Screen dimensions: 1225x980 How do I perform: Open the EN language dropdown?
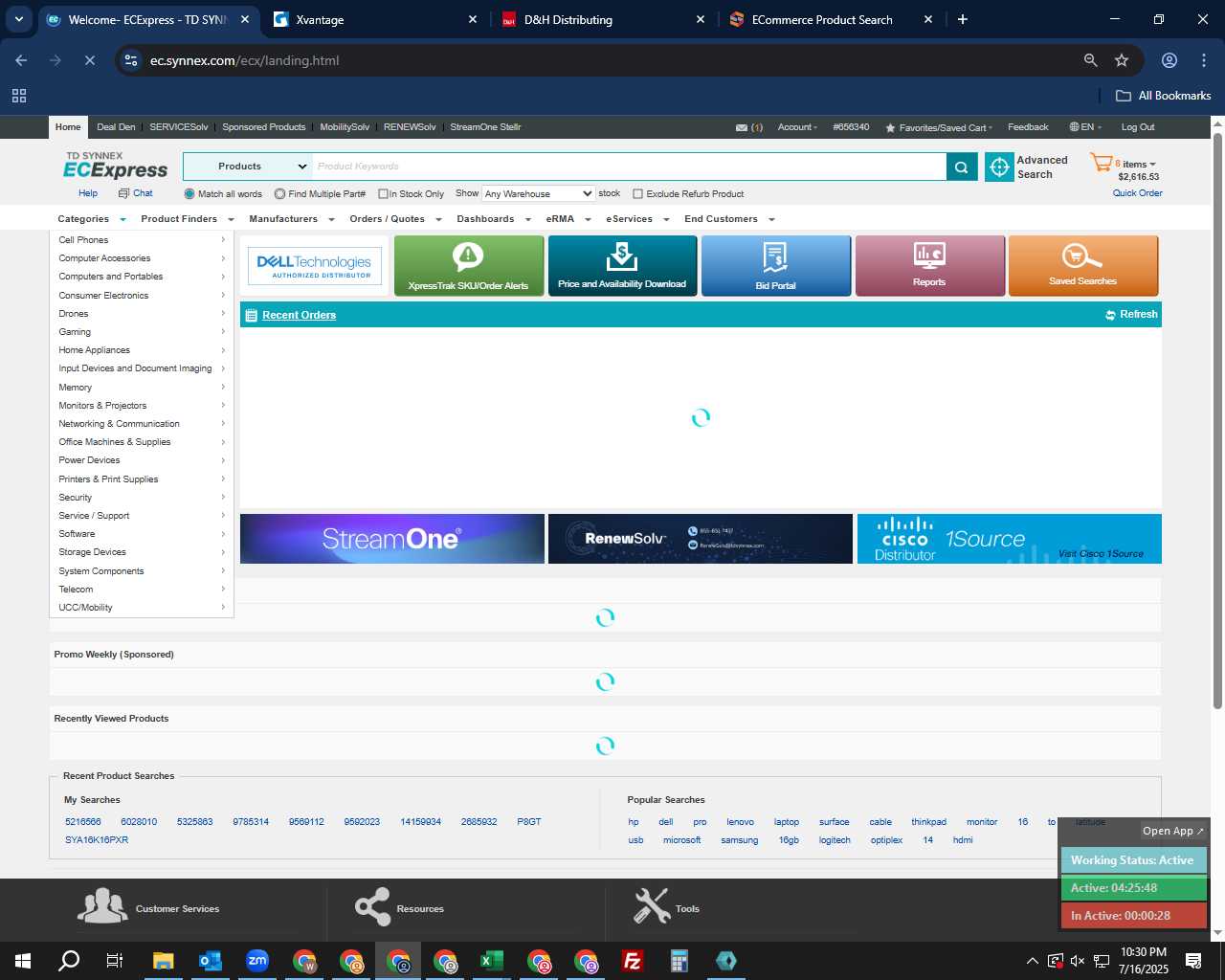click(x=1085, y=127)
